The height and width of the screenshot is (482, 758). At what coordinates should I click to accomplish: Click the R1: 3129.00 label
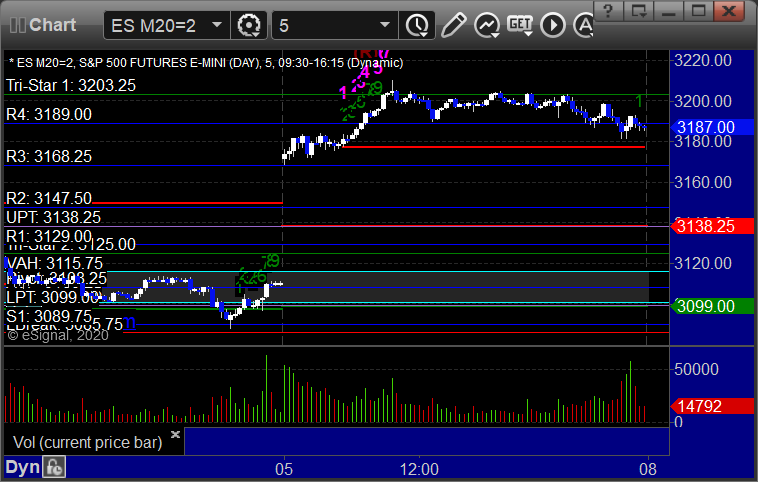pyautogui.click(x=49, y=236)
